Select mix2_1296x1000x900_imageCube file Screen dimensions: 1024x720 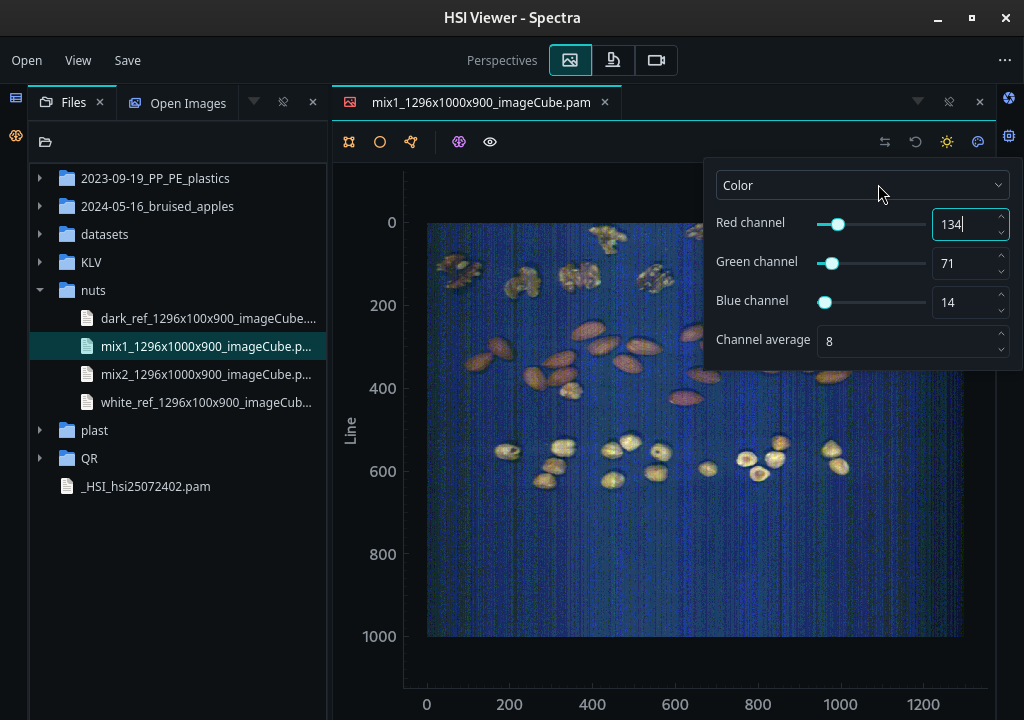coord(178,374)
